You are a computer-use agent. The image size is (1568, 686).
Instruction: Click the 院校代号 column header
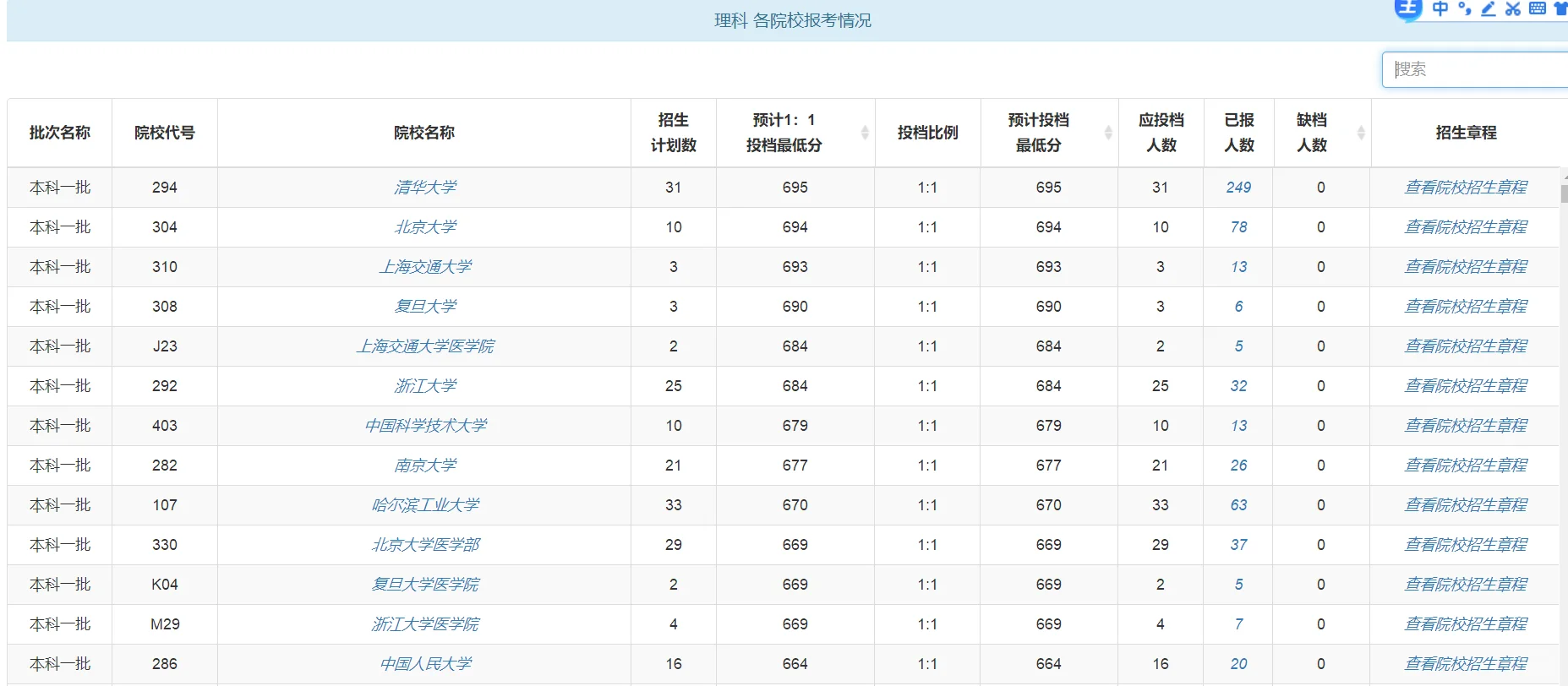[x=165, y=133]
